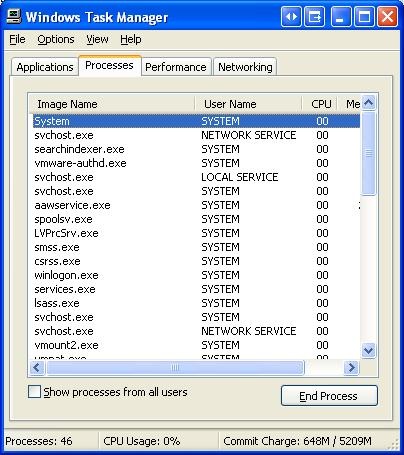Click the End Process button
The height and width of the screenshot is (455, 404).
tap(329, 396)
